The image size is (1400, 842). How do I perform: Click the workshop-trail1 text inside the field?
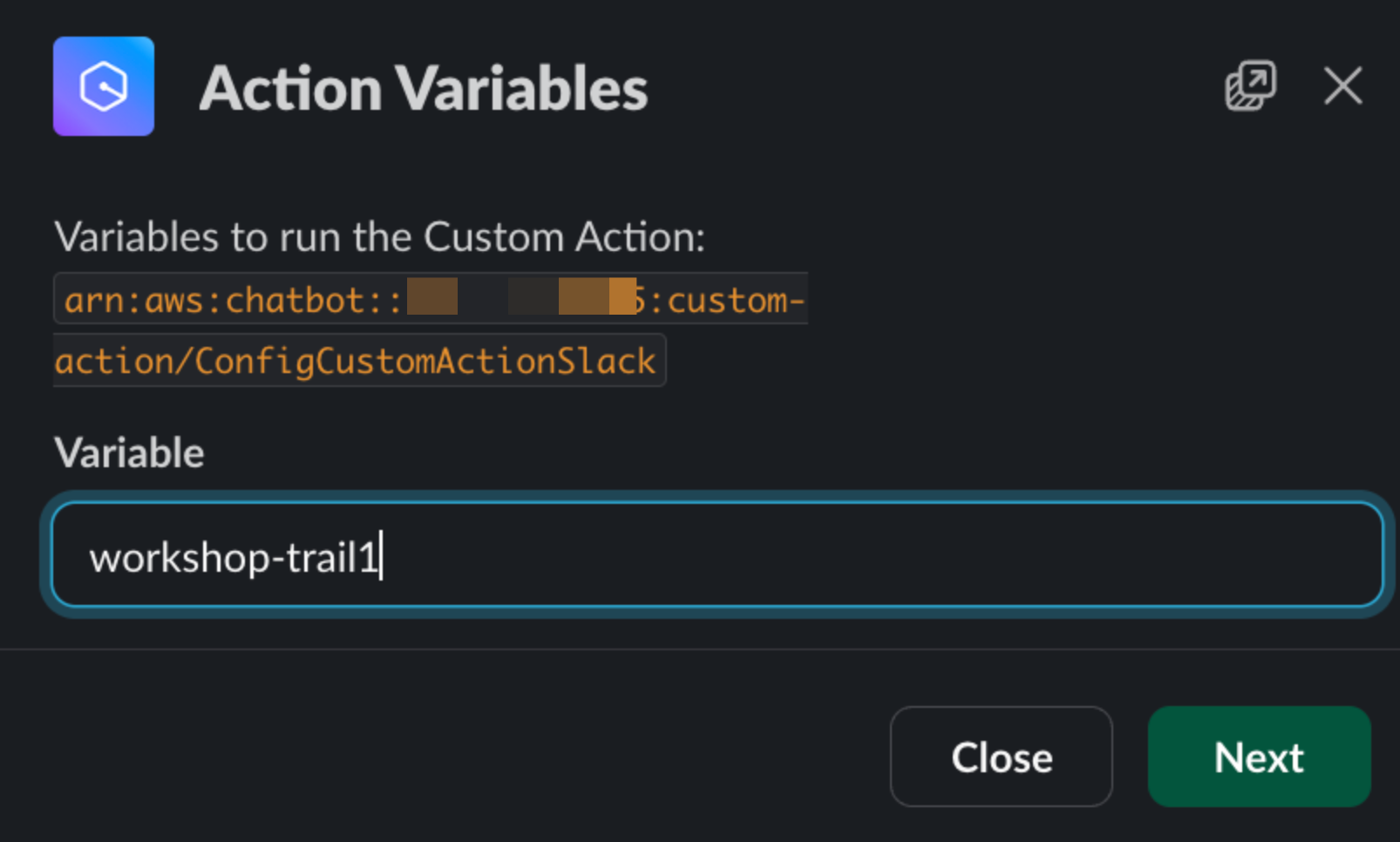point(234,558)
